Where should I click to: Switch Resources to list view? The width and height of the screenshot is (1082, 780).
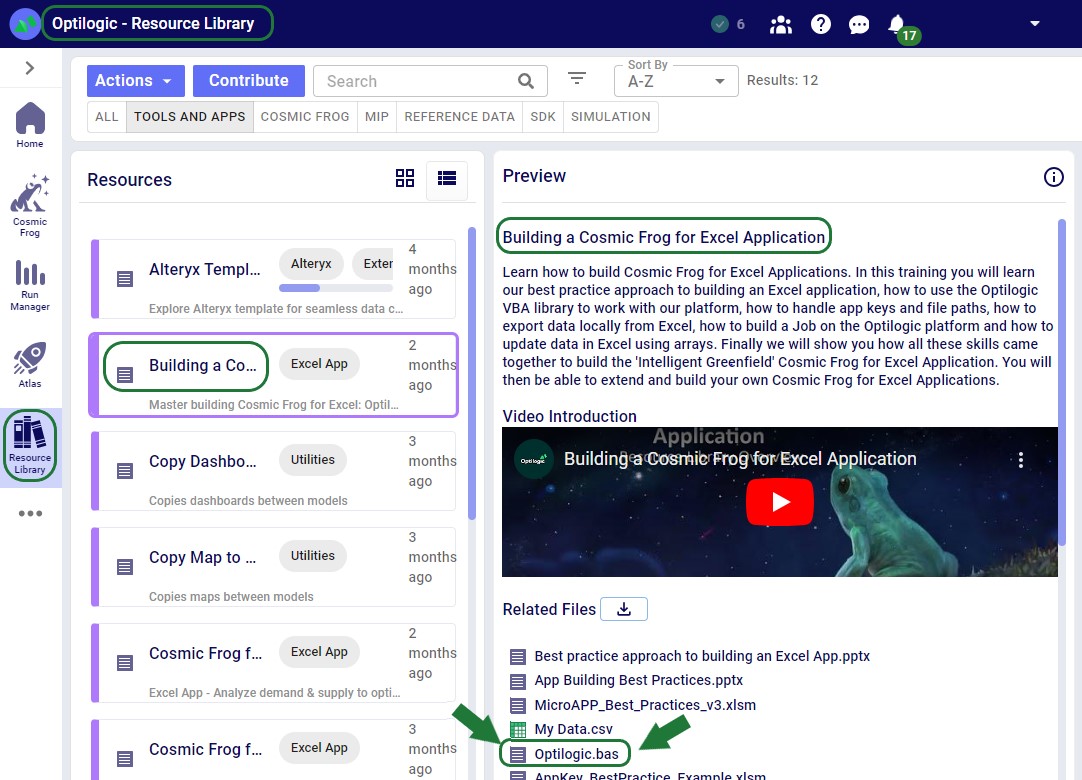[447, 179]
